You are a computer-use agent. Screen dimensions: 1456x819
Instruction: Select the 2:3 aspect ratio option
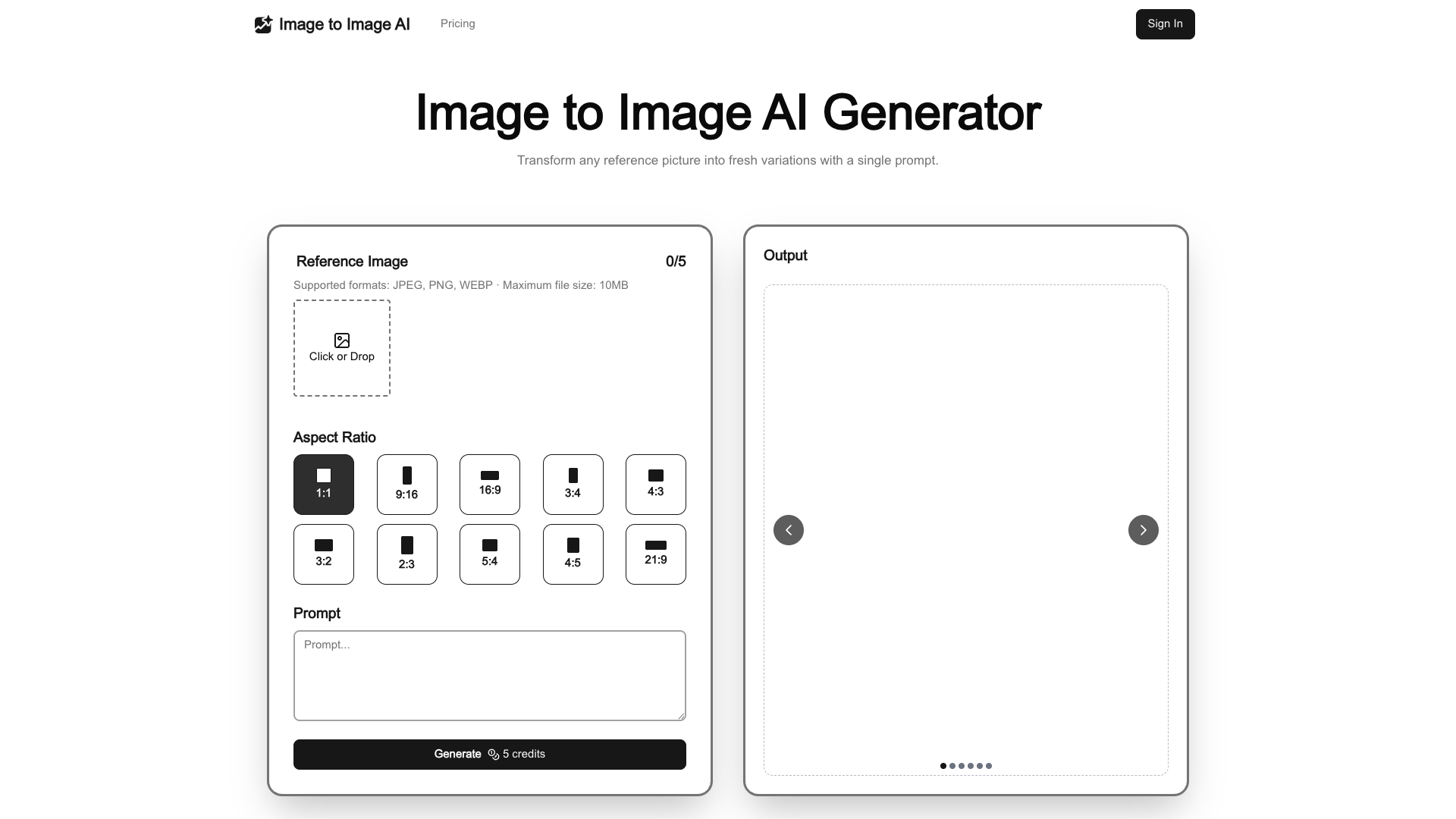(406, 554)
